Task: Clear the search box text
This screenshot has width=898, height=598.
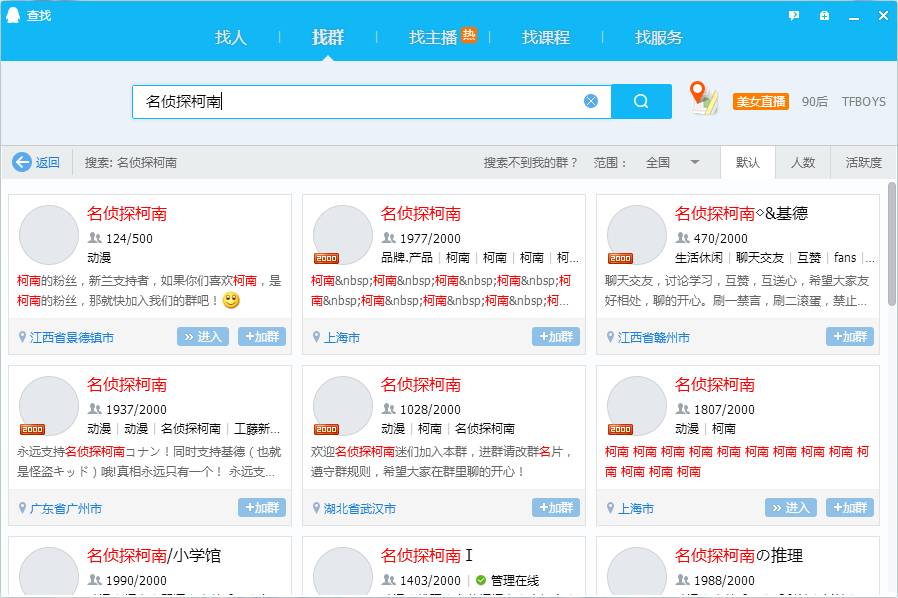Action: 590,101
